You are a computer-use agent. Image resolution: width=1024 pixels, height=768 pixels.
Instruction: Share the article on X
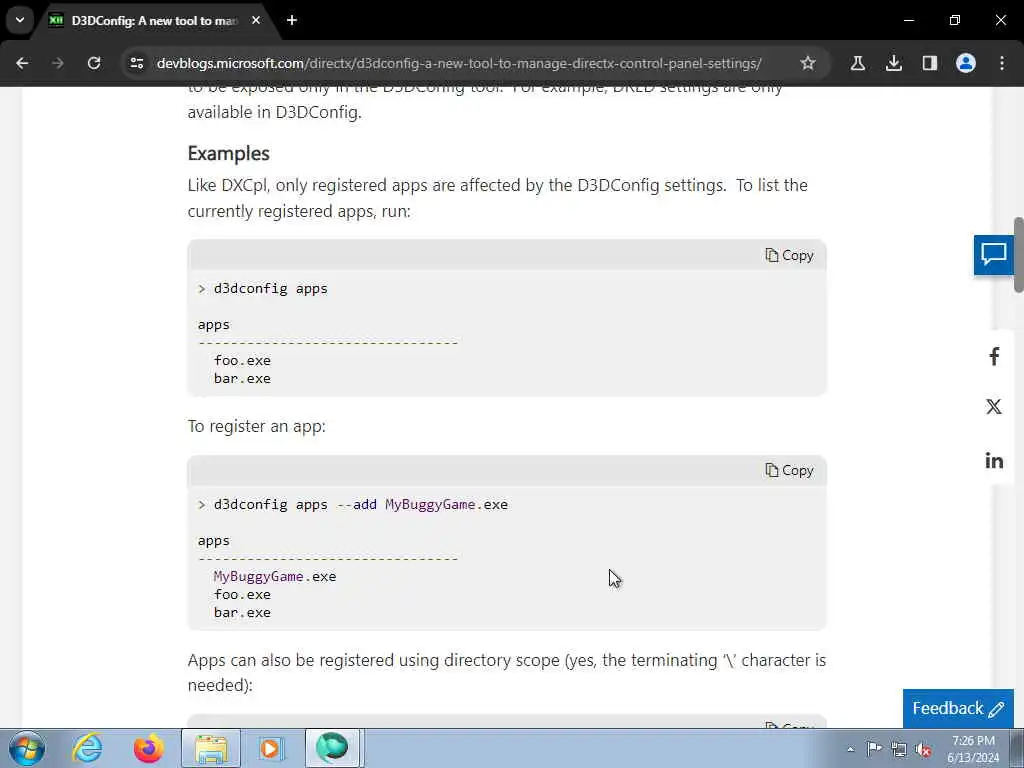[x=993, y=407]
